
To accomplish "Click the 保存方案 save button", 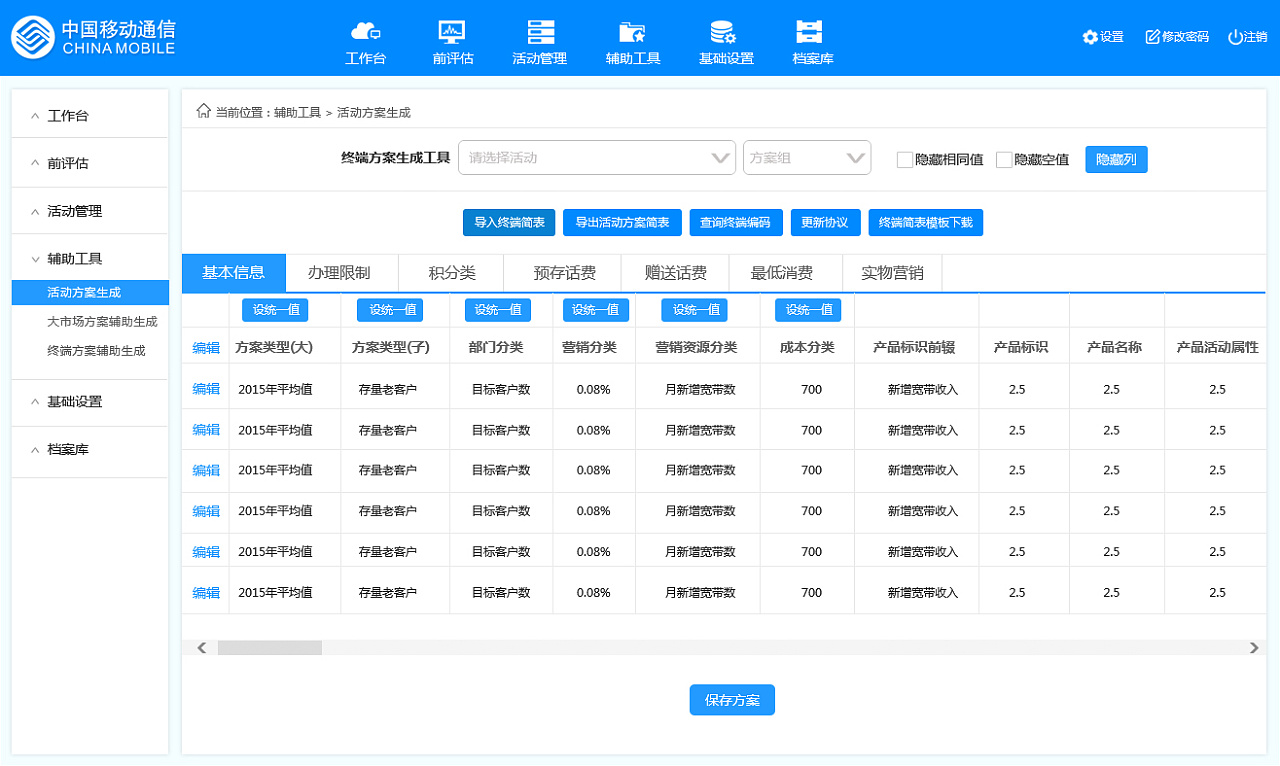I will [731, 699].
